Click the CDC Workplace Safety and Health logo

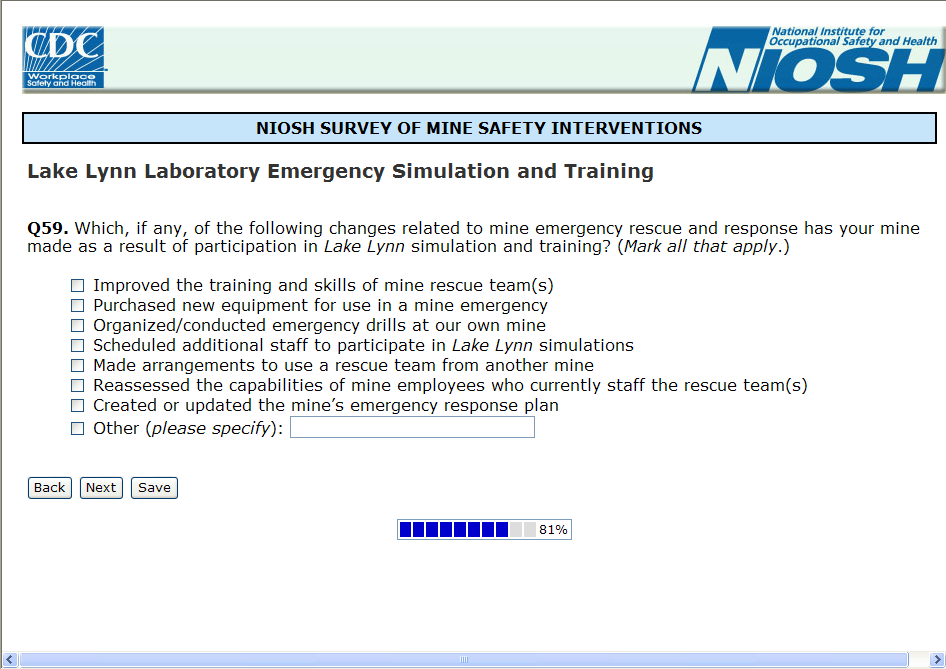(x=64, y=57)
